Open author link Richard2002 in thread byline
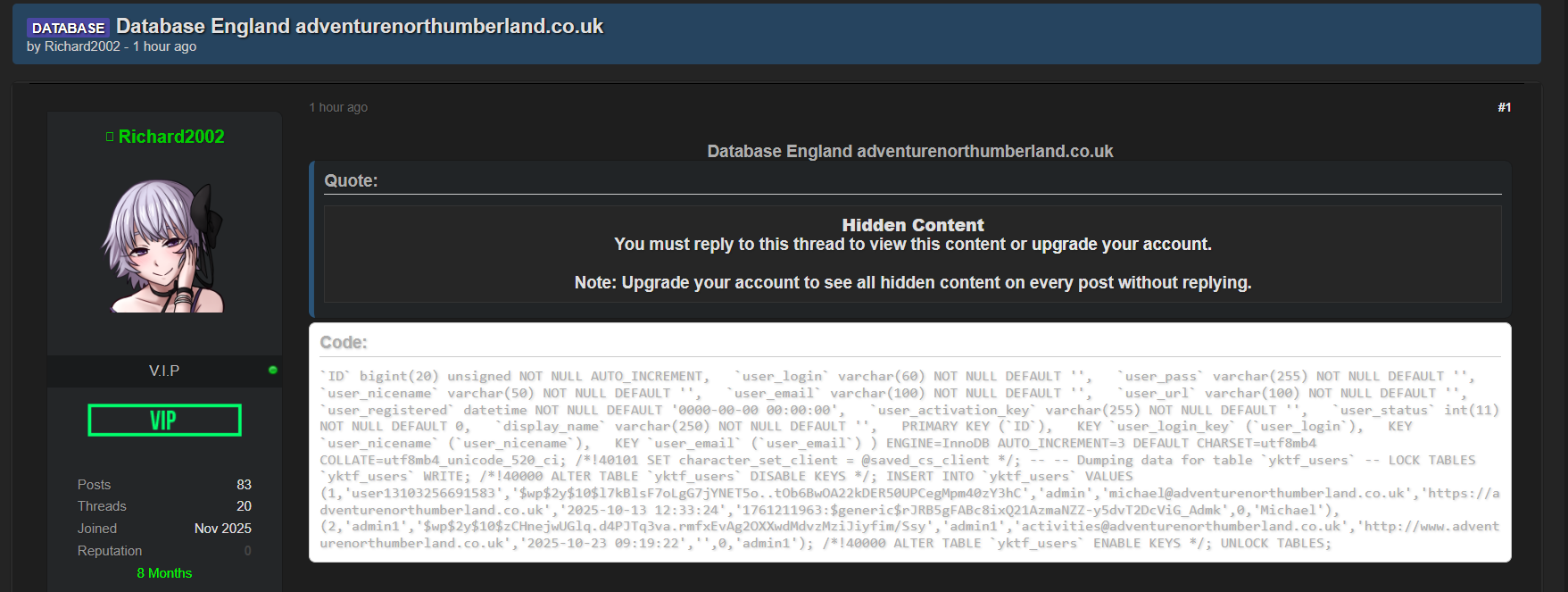The height and width of the screenshot is (592, 1568). click(82, 46)
